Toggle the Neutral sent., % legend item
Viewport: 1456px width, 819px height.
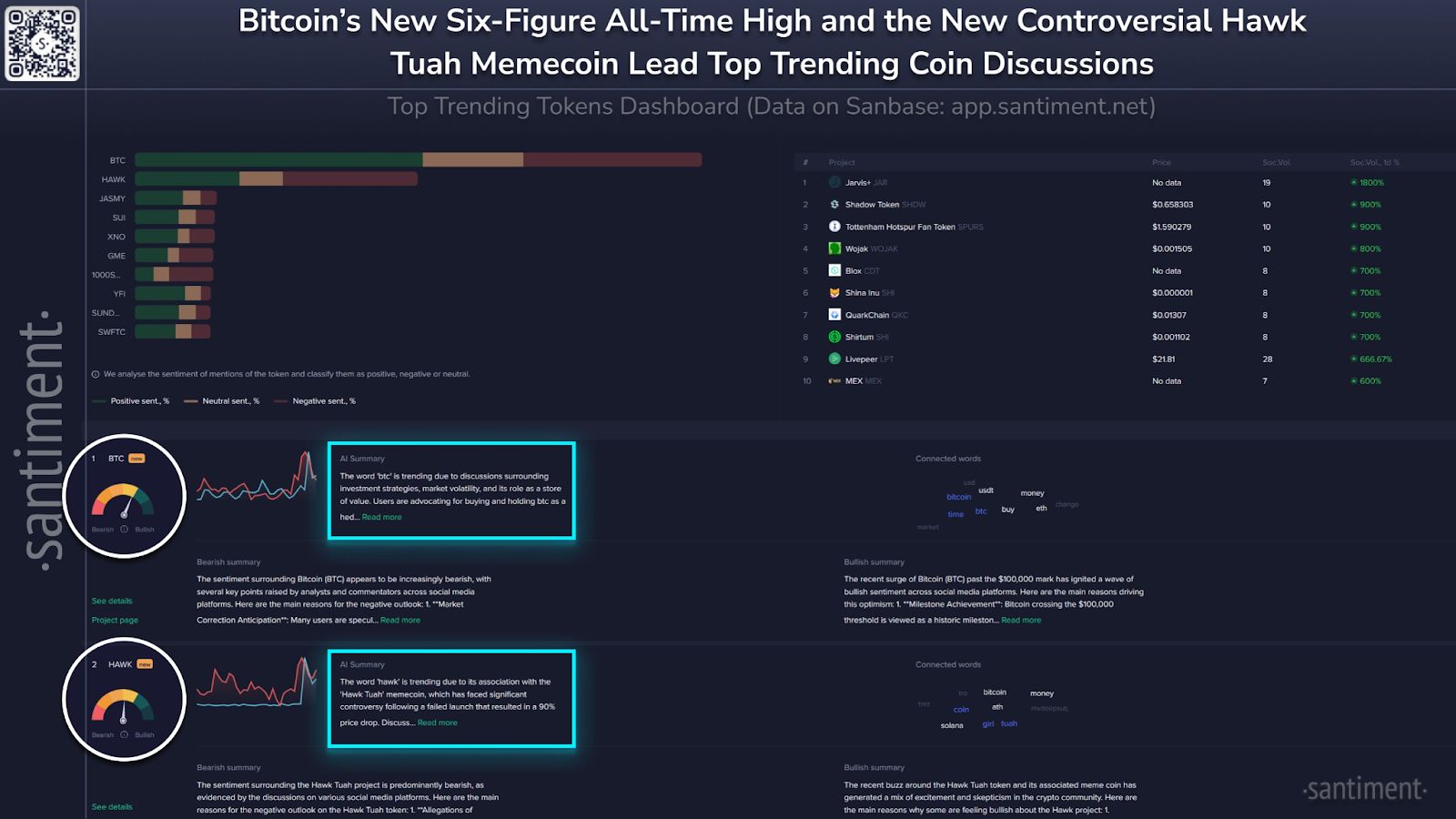pyautogui.click(x=222, y=401)
